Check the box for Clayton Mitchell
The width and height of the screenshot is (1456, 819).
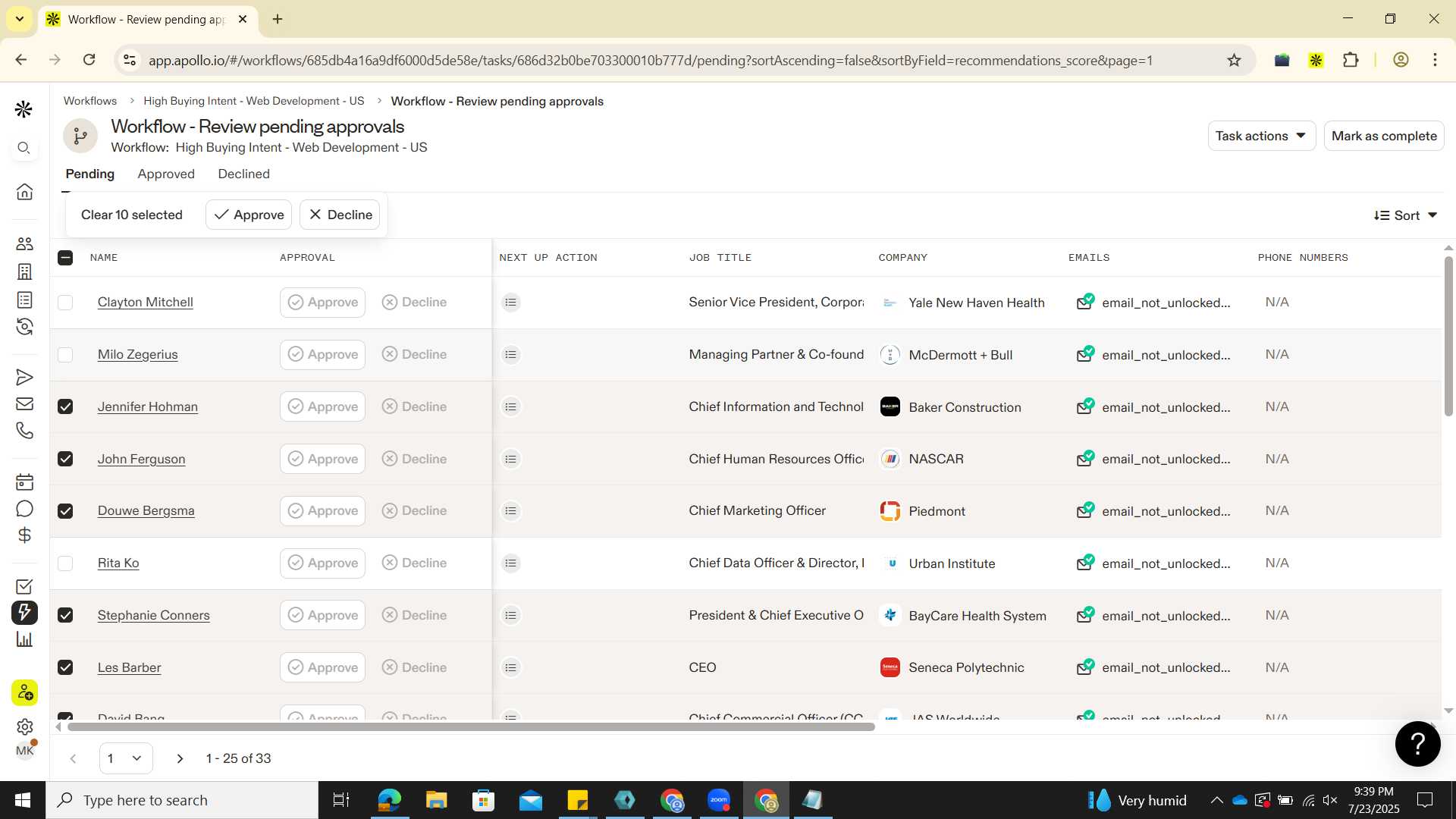[65, 303]
